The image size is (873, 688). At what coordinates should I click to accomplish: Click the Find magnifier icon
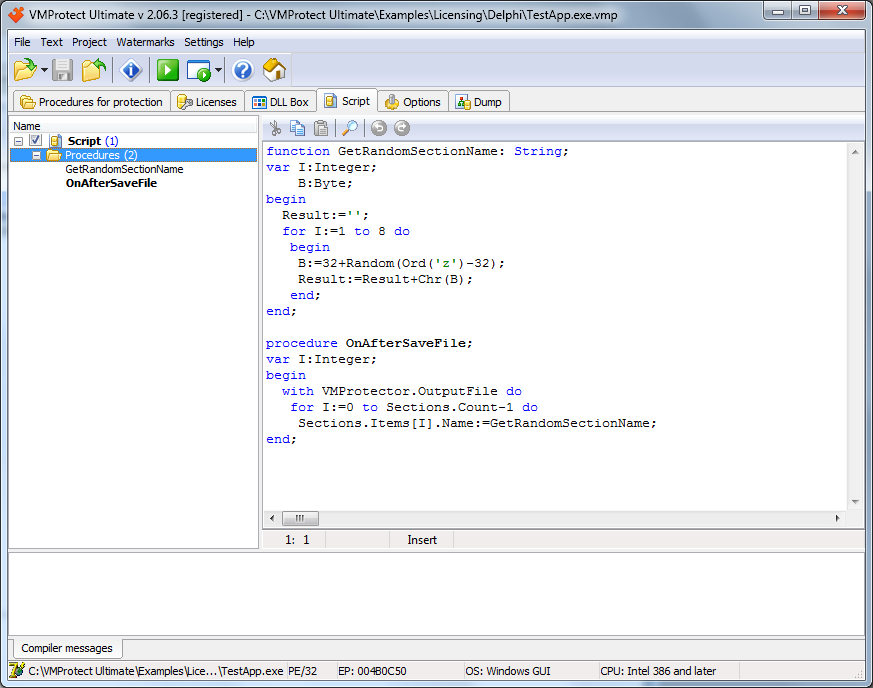click(x=350, y=129)
